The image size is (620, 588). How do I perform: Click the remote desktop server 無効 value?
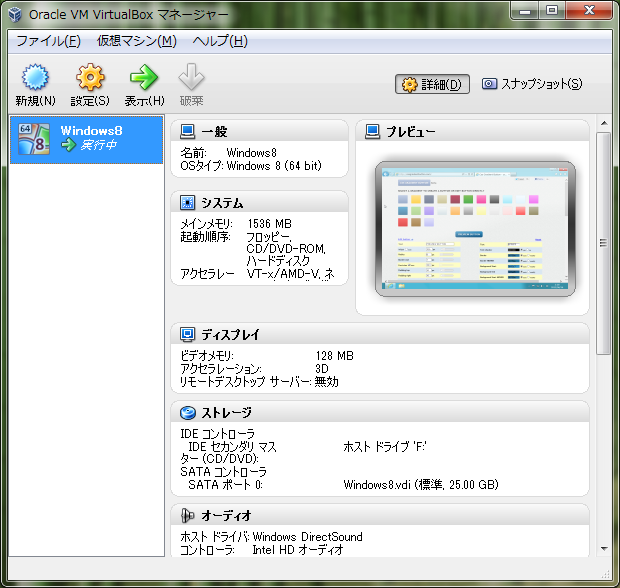(327, 382)
